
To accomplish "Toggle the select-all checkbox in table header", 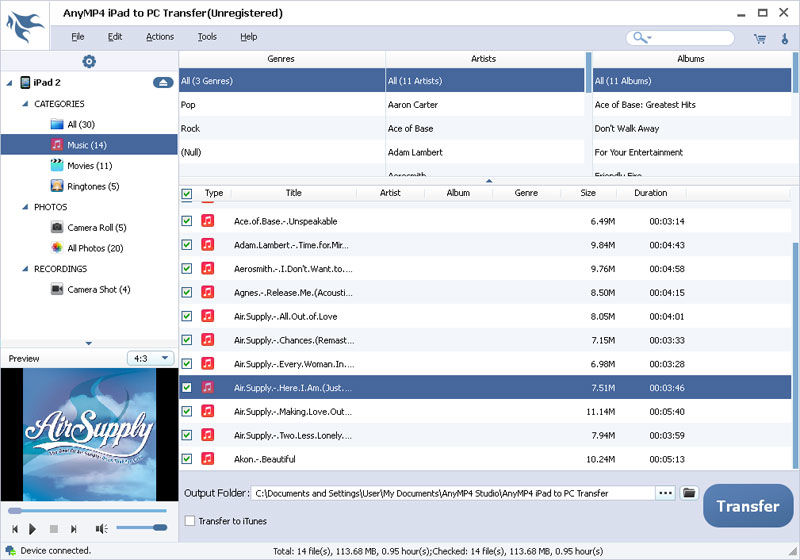I will [x=187, y=194].
